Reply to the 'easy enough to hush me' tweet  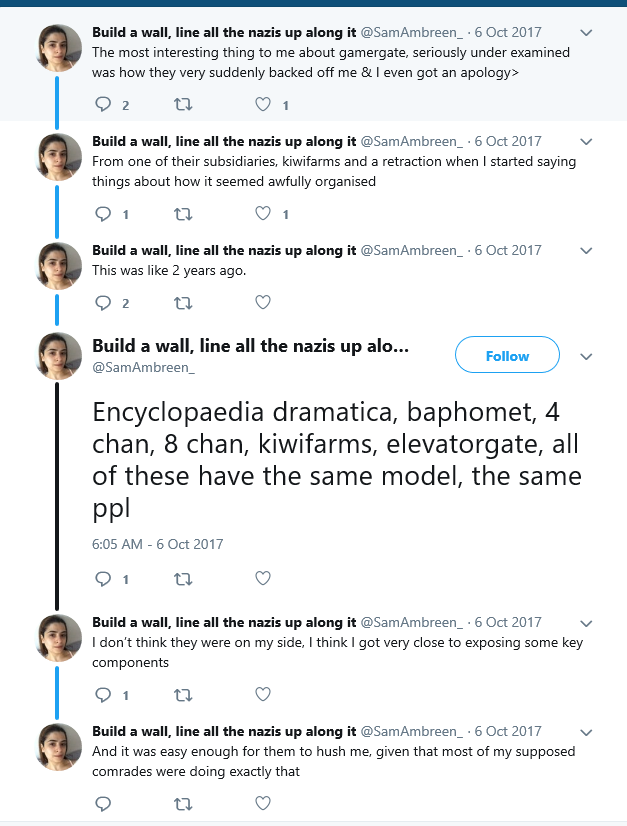click(x=103, y=804)
